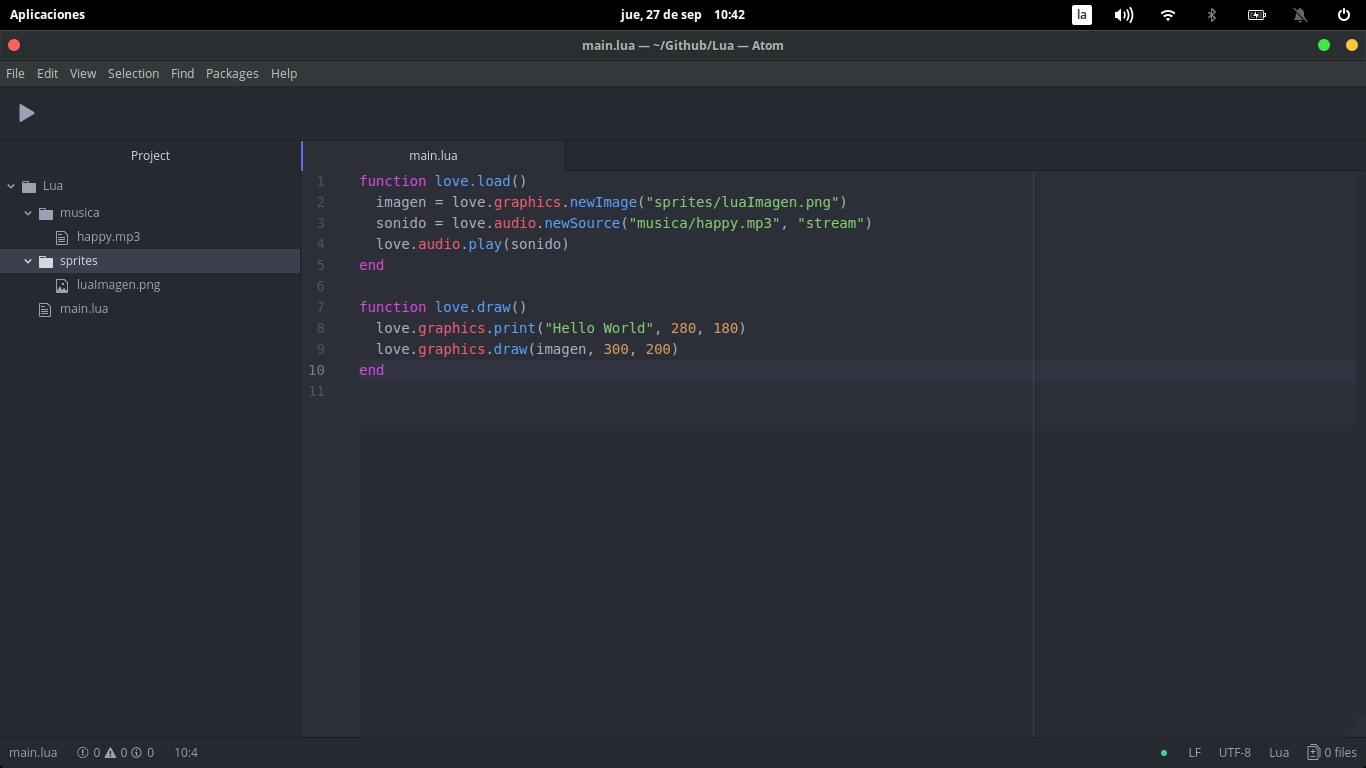Screen dimensions: 1366x768
Task: Change language grammar via the Lua label
Action: tap(1278, 752)
